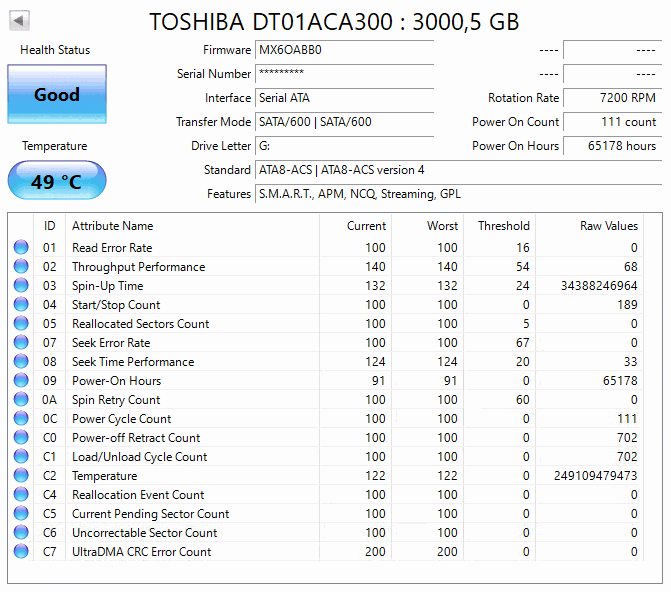
Task: Click the masked Serial Number field
Action: [x=344, y=74]
